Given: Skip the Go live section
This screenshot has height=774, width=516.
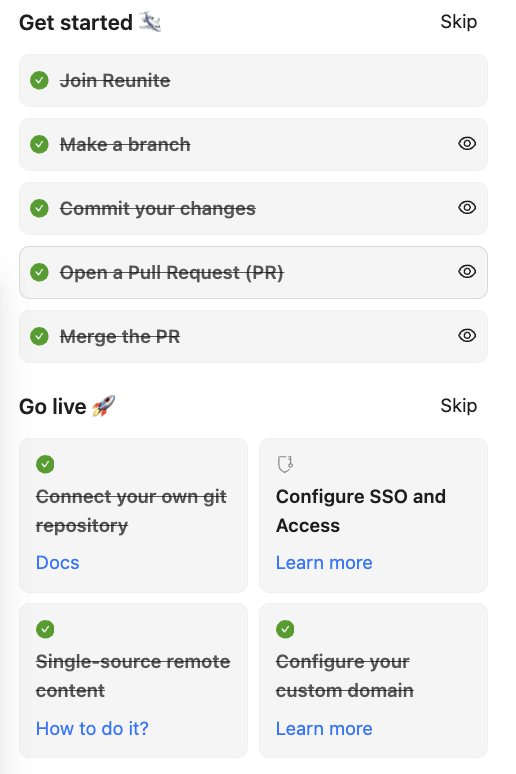Looking at the screenshot, I should tap(459, 406).
